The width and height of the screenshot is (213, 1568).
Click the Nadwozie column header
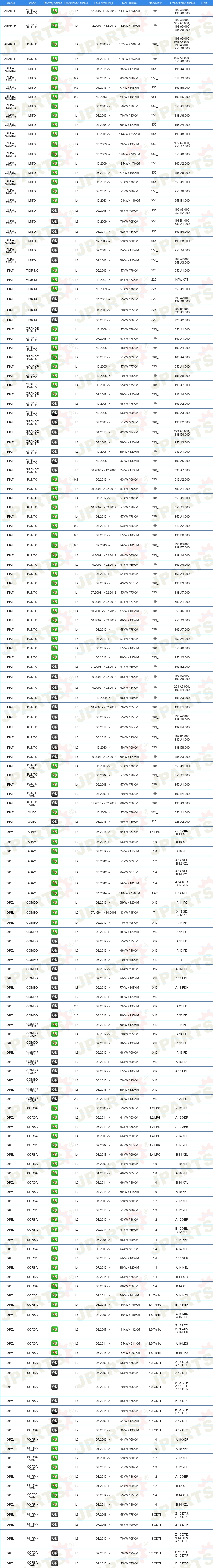(x=155, y=2)
